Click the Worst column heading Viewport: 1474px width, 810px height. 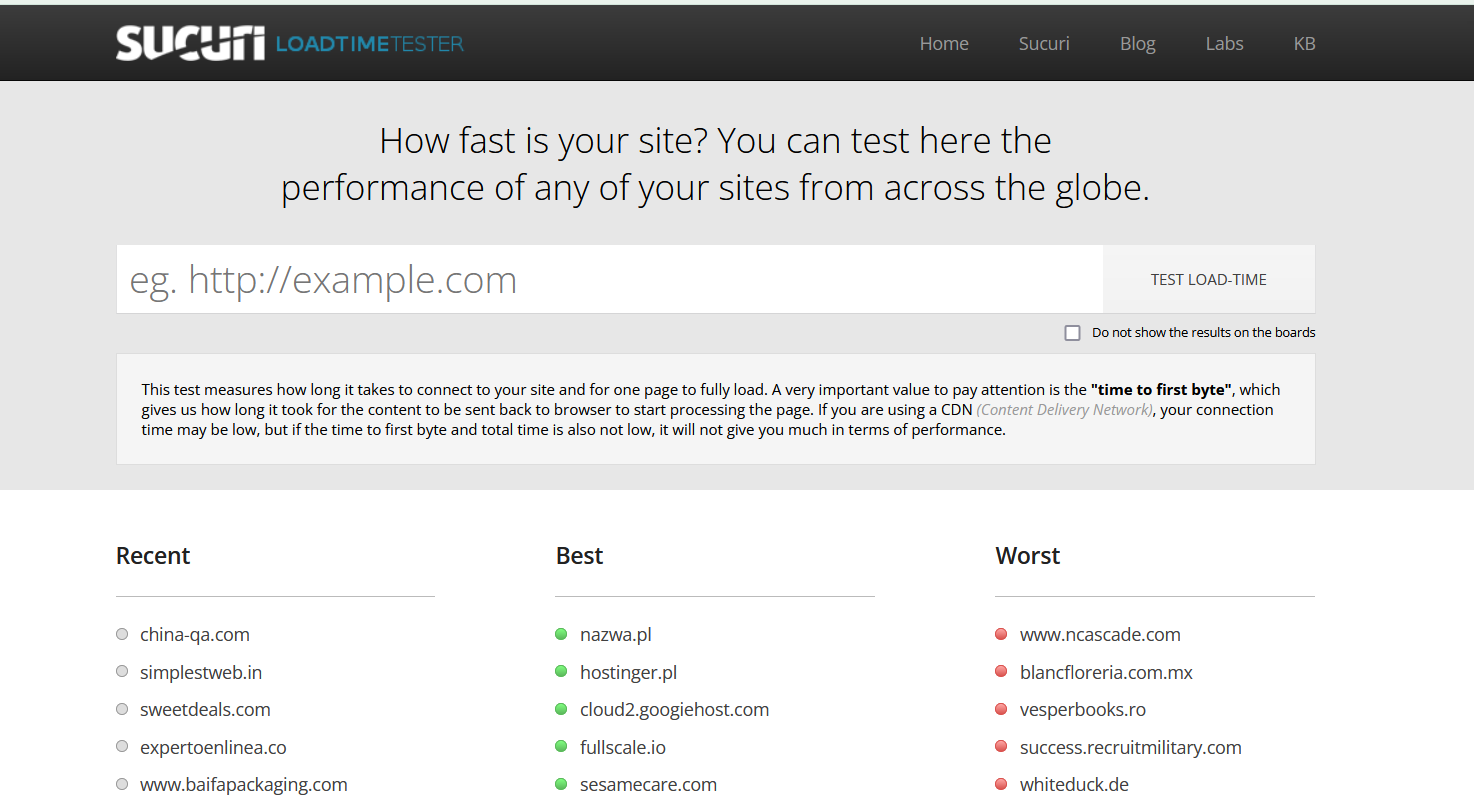[1028, 556]
